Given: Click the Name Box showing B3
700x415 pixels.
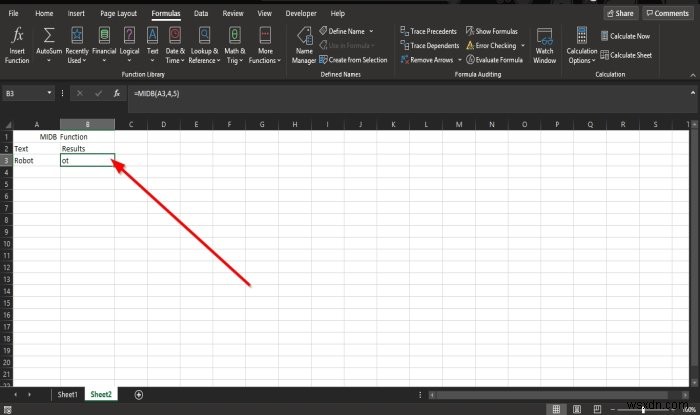Looking at the screenshot, I should click(24, 93).
